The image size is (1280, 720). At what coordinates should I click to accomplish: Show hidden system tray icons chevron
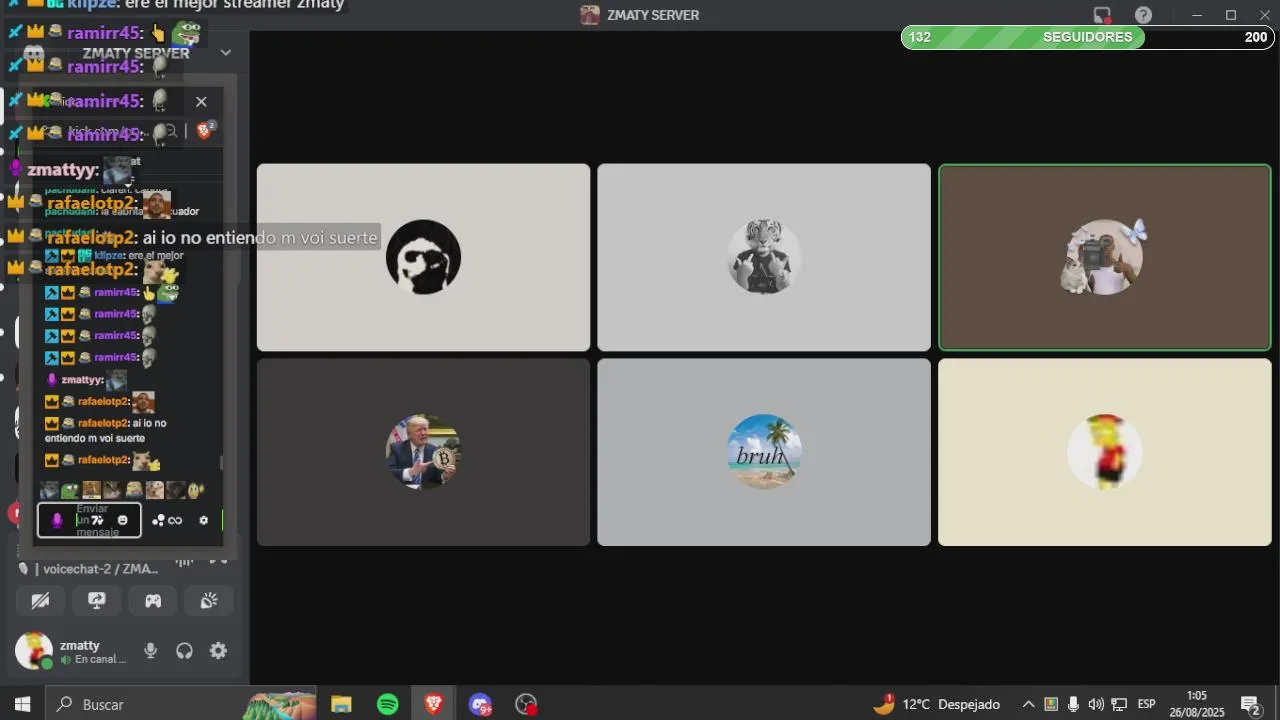[1028, 704]
